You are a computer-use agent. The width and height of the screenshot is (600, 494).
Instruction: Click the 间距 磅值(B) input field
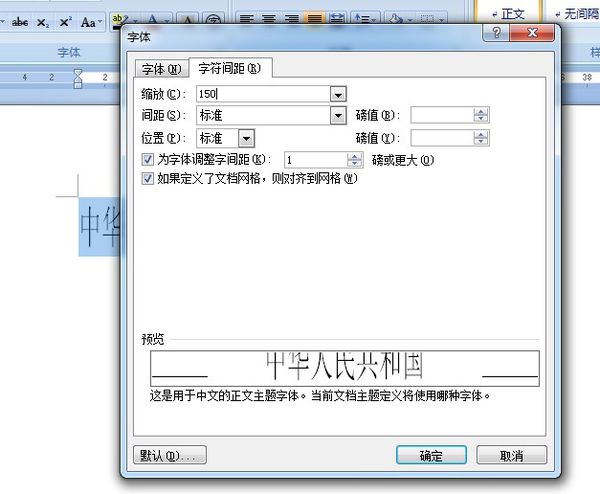(442, 115)
